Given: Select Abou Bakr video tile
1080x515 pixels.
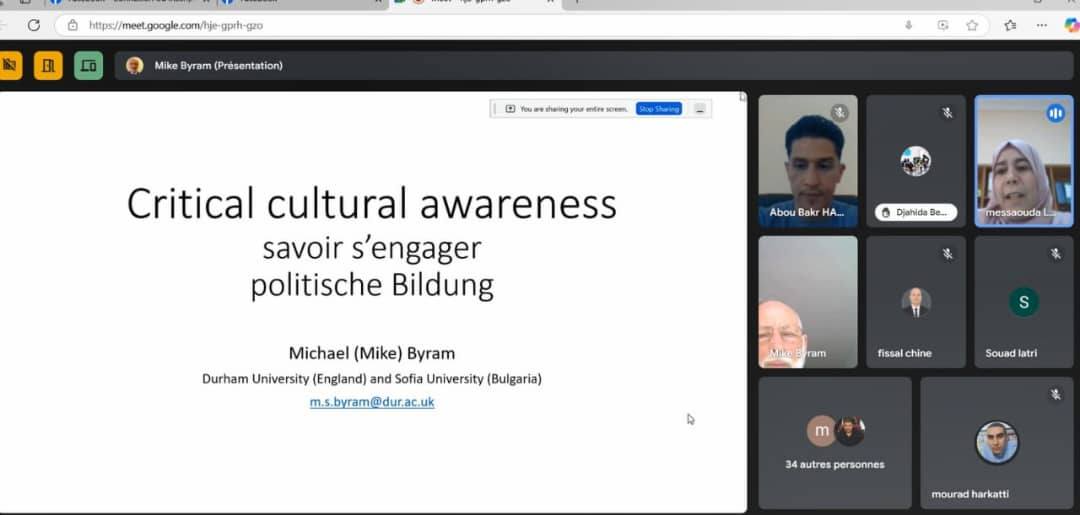Looking at the screenshot, I should (808, 161).
